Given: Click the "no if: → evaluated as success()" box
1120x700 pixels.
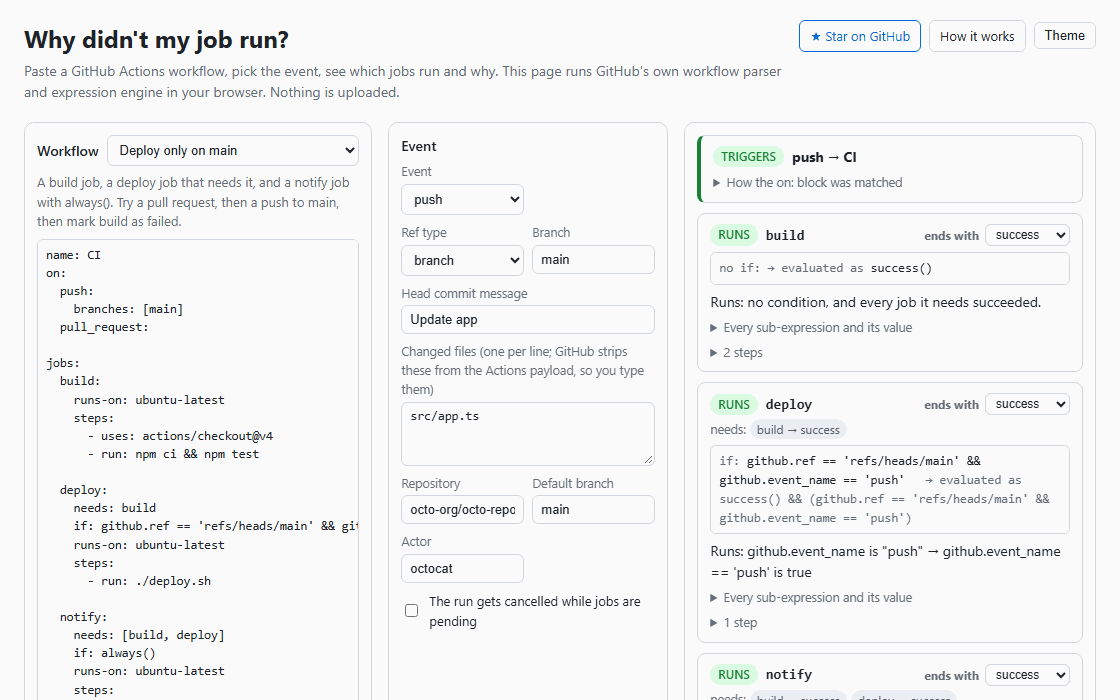Looking at the screenshot, I should (889, 269).
